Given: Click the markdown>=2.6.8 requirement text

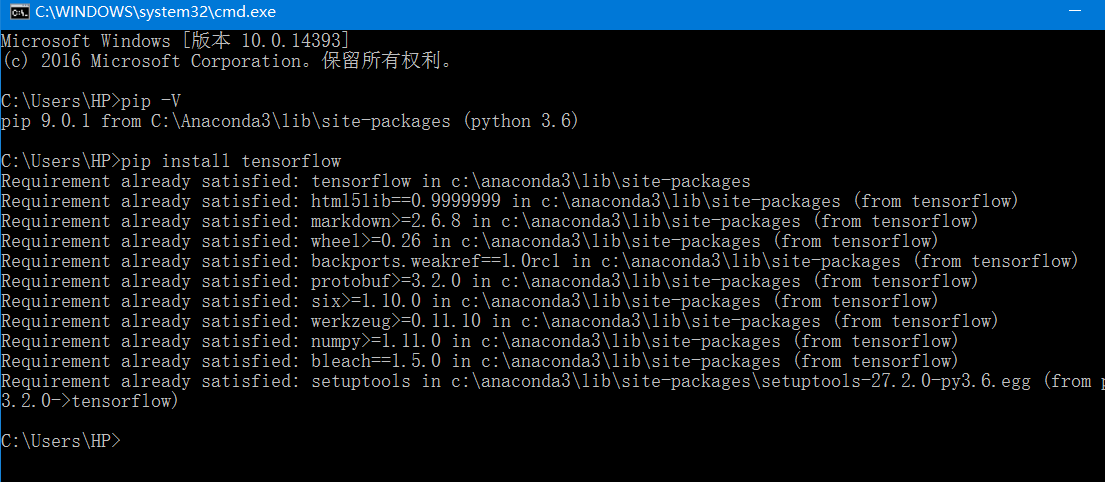Looking at the screenshot, I should [x=385, y=221].
